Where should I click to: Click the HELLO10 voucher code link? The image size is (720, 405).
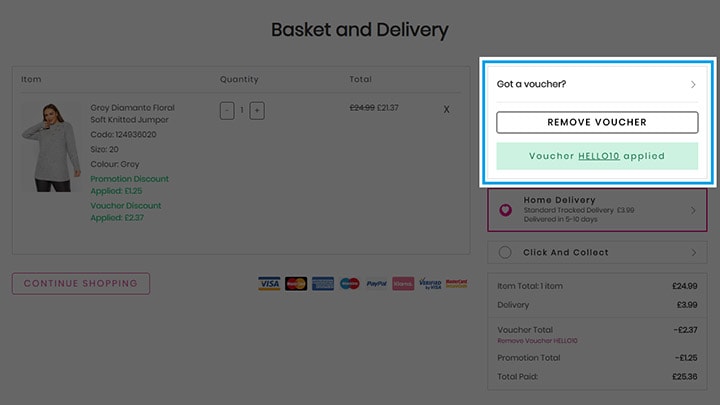tap(599, 156)
